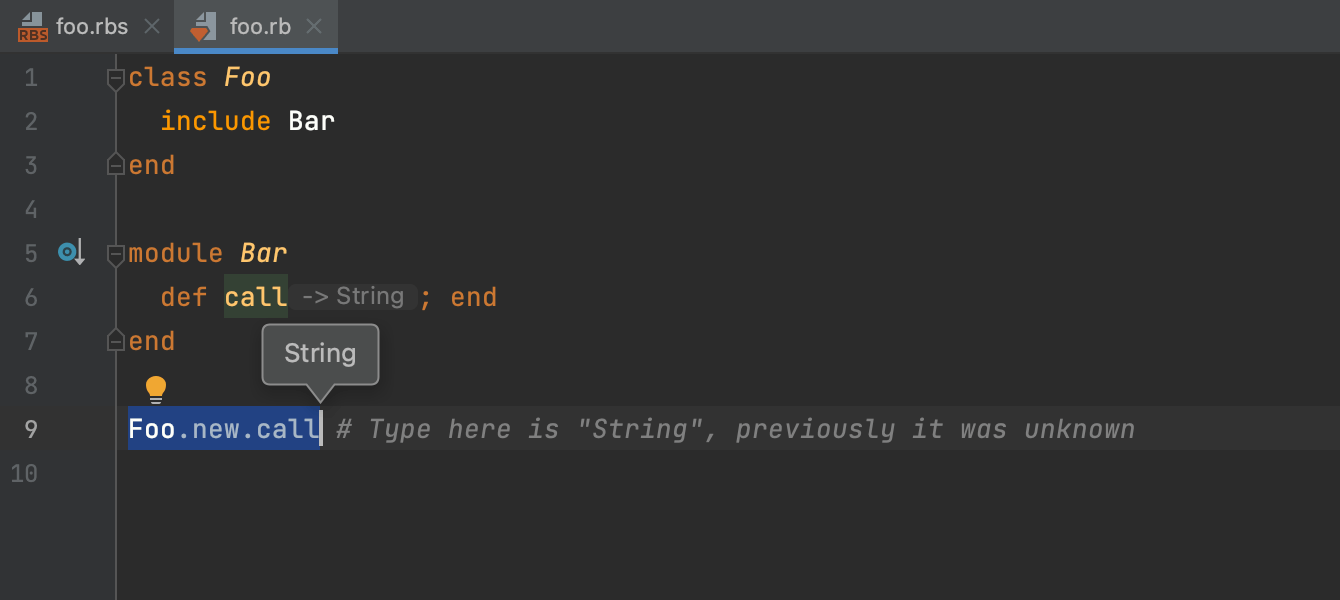Close the foo.rbs tab
The height and width of the screenshot is (600, 1340).
click(x=152, y=27)
